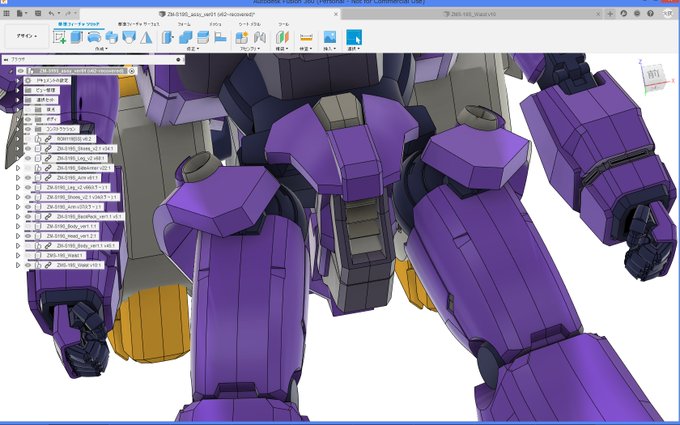Image resolution: width=680 pixels, height=425 pixels.
Task: Close the ZM-S190_assy_ver01 document tab
Action: tap(336, 14)
